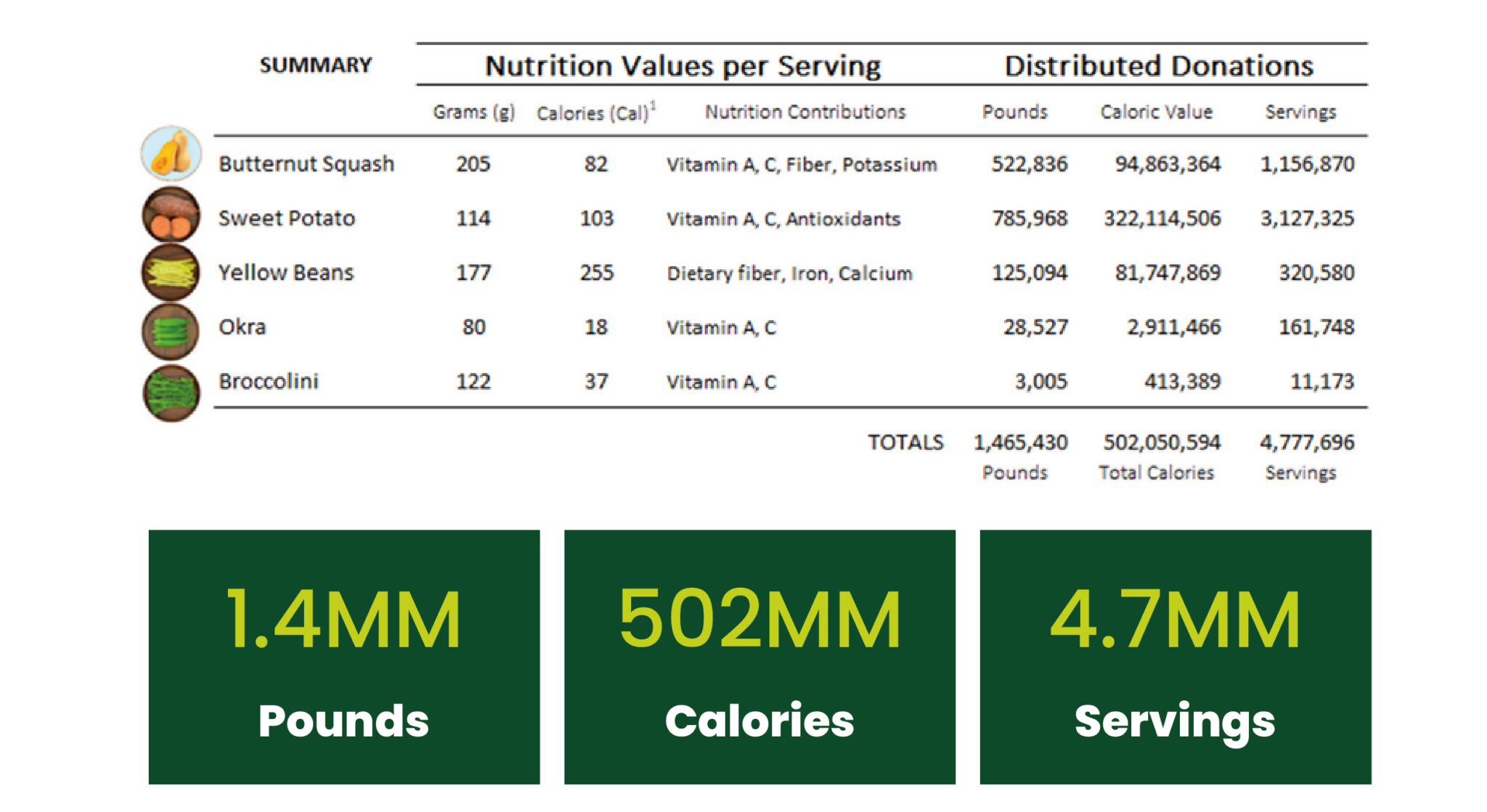Click the 1.4MM Pounds green tile

point(344,657)
